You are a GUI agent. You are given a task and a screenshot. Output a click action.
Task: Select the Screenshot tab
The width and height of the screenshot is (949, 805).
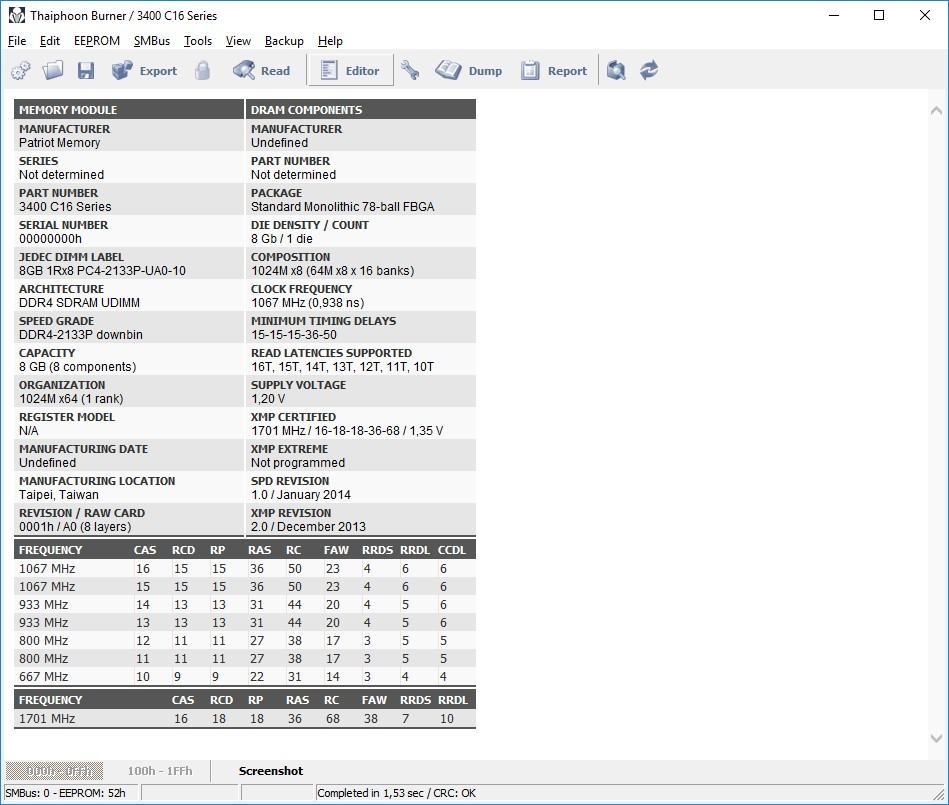point(271,770)
